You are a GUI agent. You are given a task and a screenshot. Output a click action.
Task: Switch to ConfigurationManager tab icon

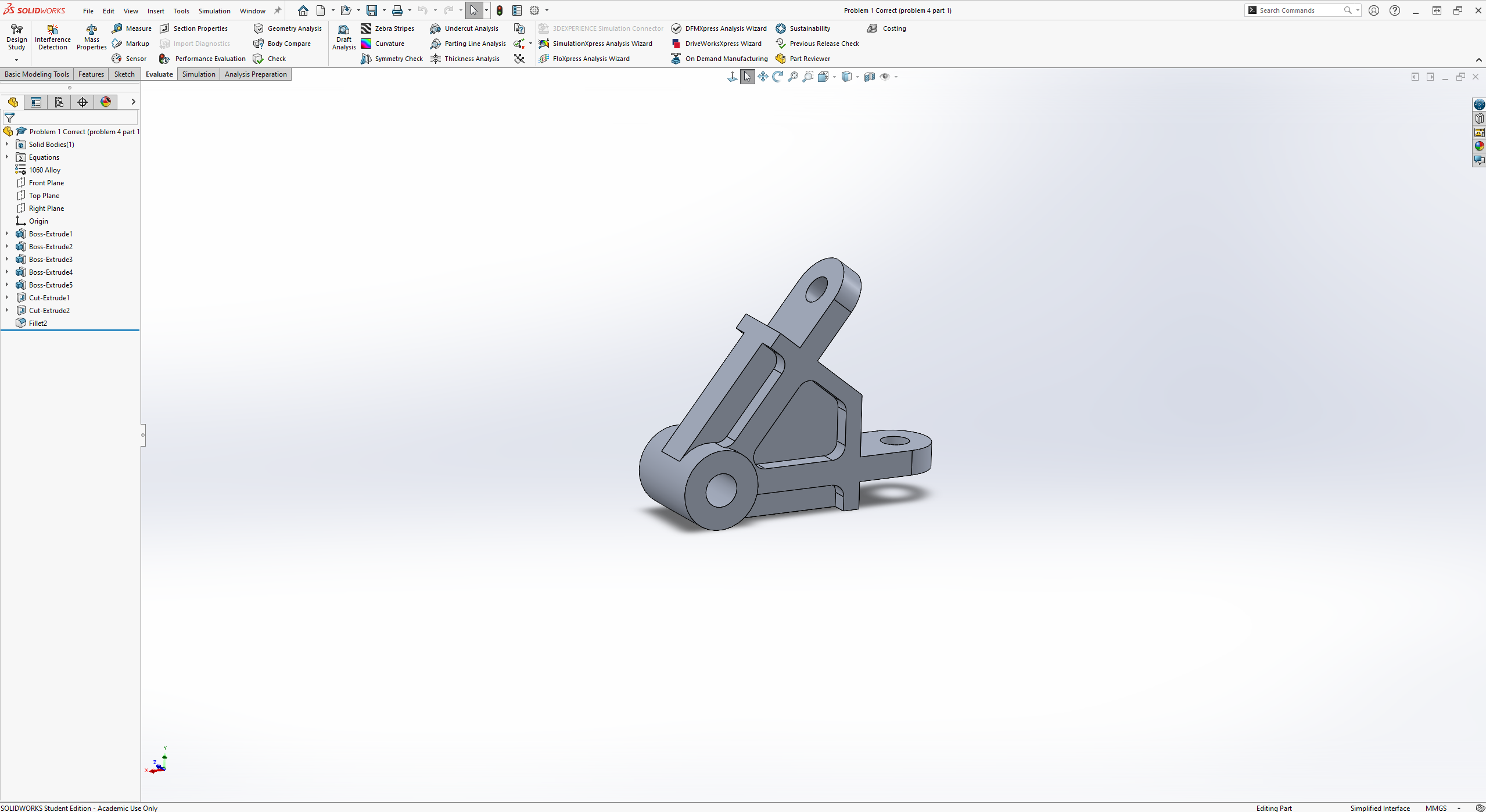[x=59, y=102]
